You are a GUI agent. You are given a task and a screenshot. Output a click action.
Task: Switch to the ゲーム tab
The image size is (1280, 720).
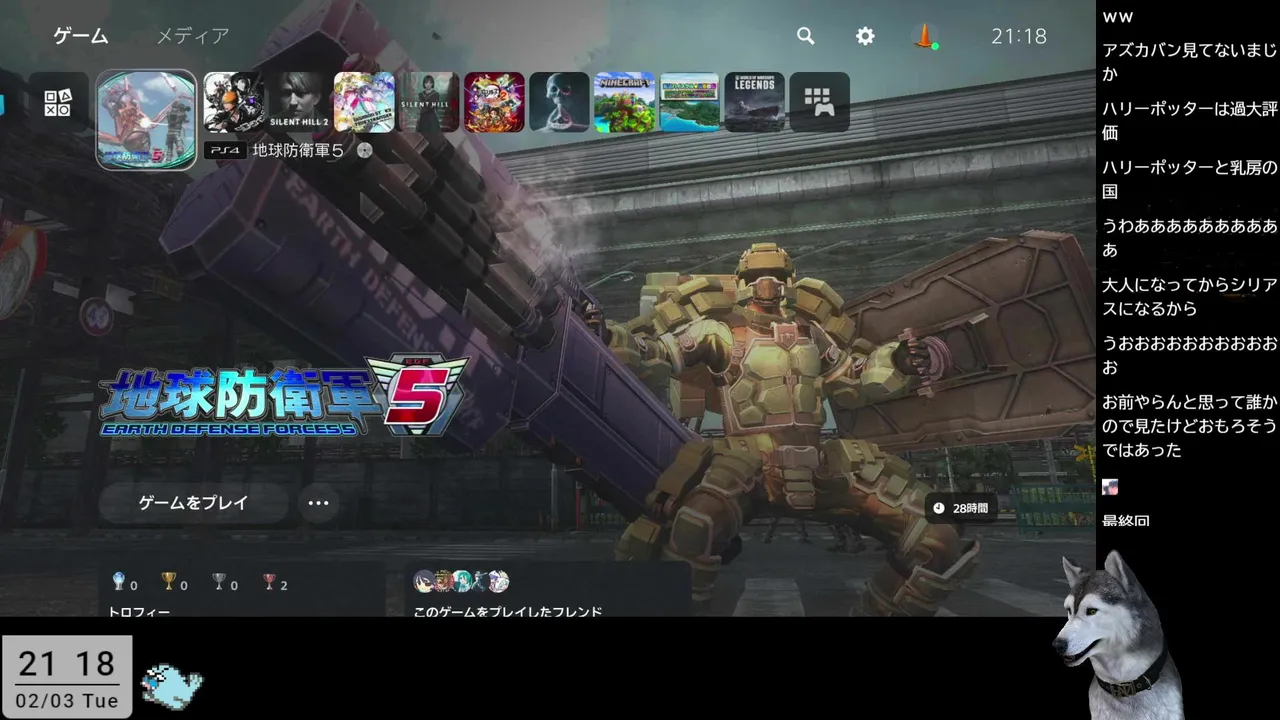pos(81,36)
